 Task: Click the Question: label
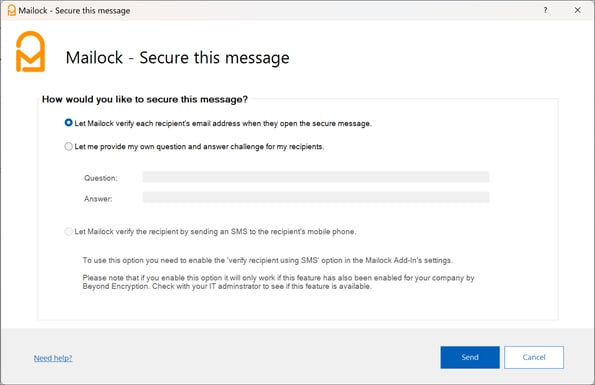(x=101, y=178)
